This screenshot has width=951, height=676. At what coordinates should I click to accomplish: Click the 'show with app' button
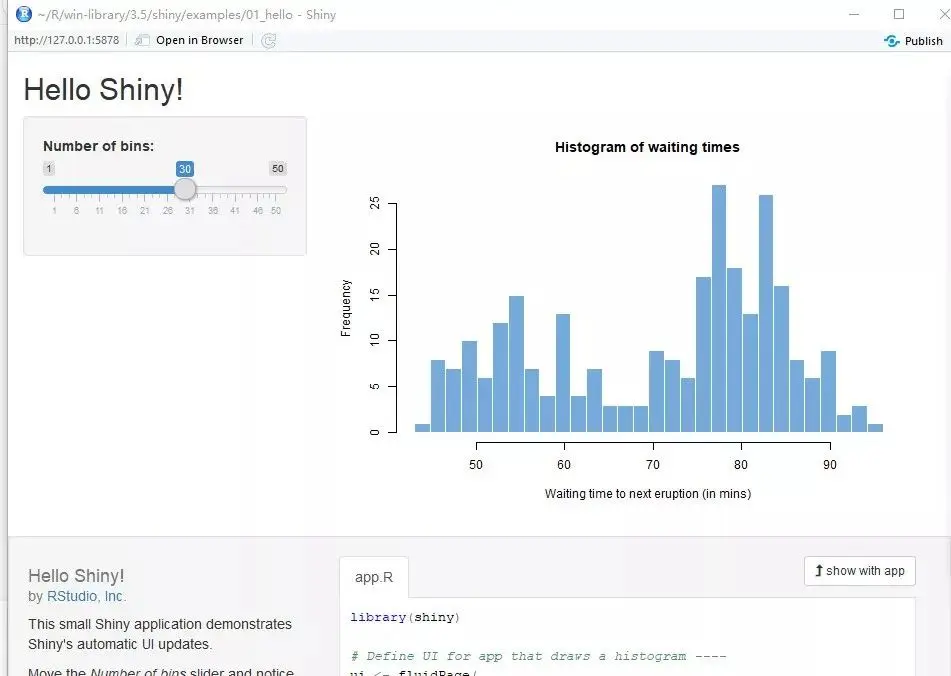coord(859,571)
